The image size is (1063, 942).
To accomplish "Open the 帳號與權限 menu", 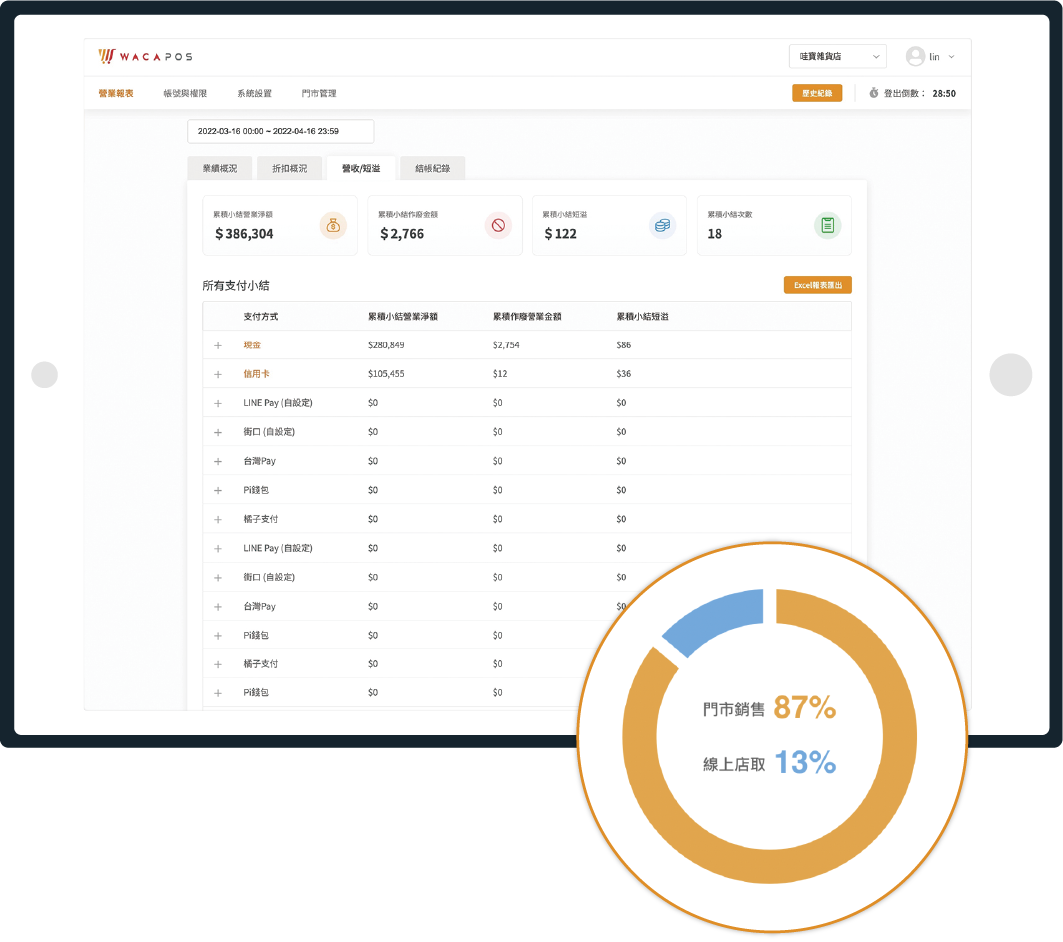I will pyautogui.click(x=185, y=93).
